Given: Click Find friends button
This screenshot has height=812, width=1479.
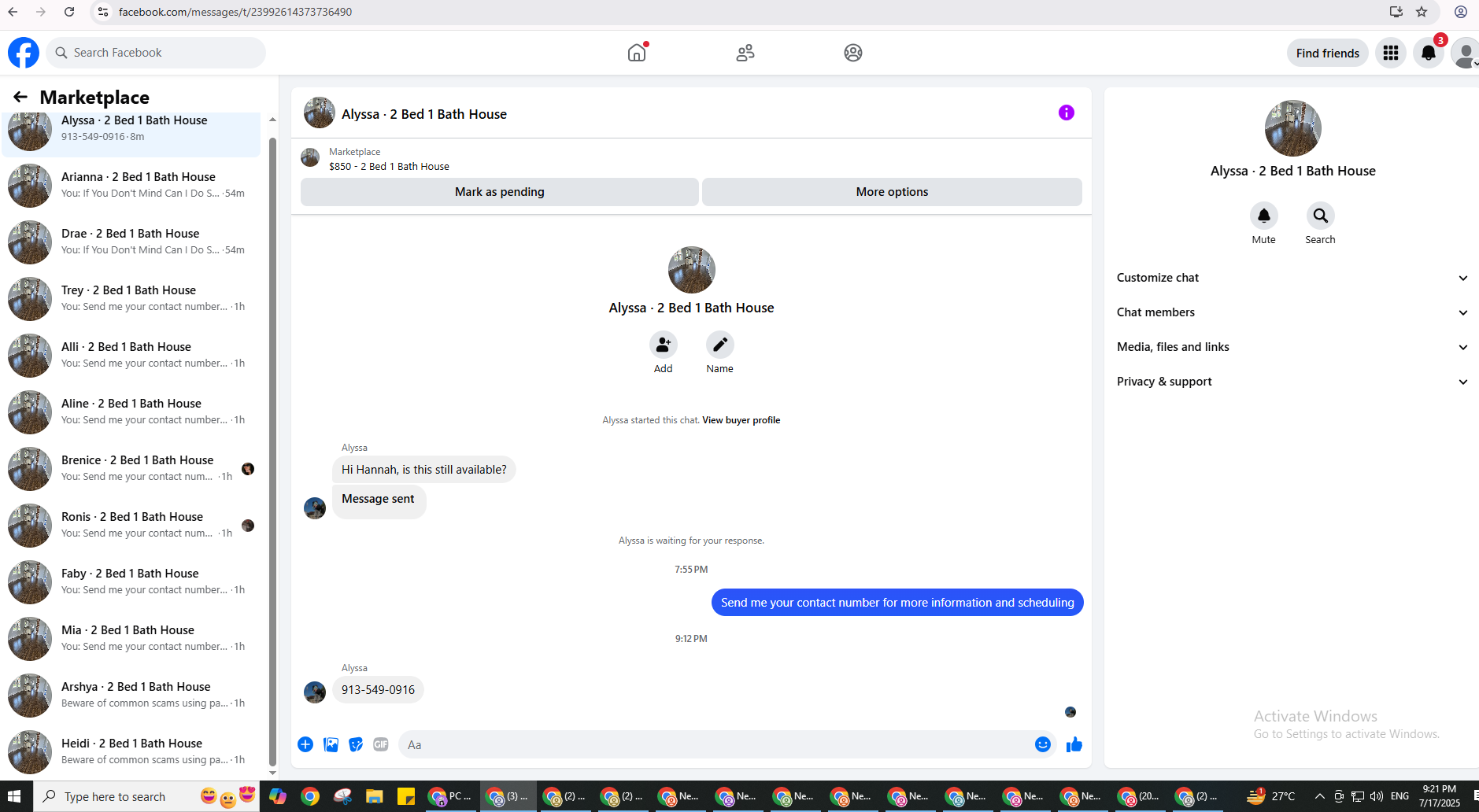Looking at the screenshot, I should pyautogui.click(x=1328, y=53).
